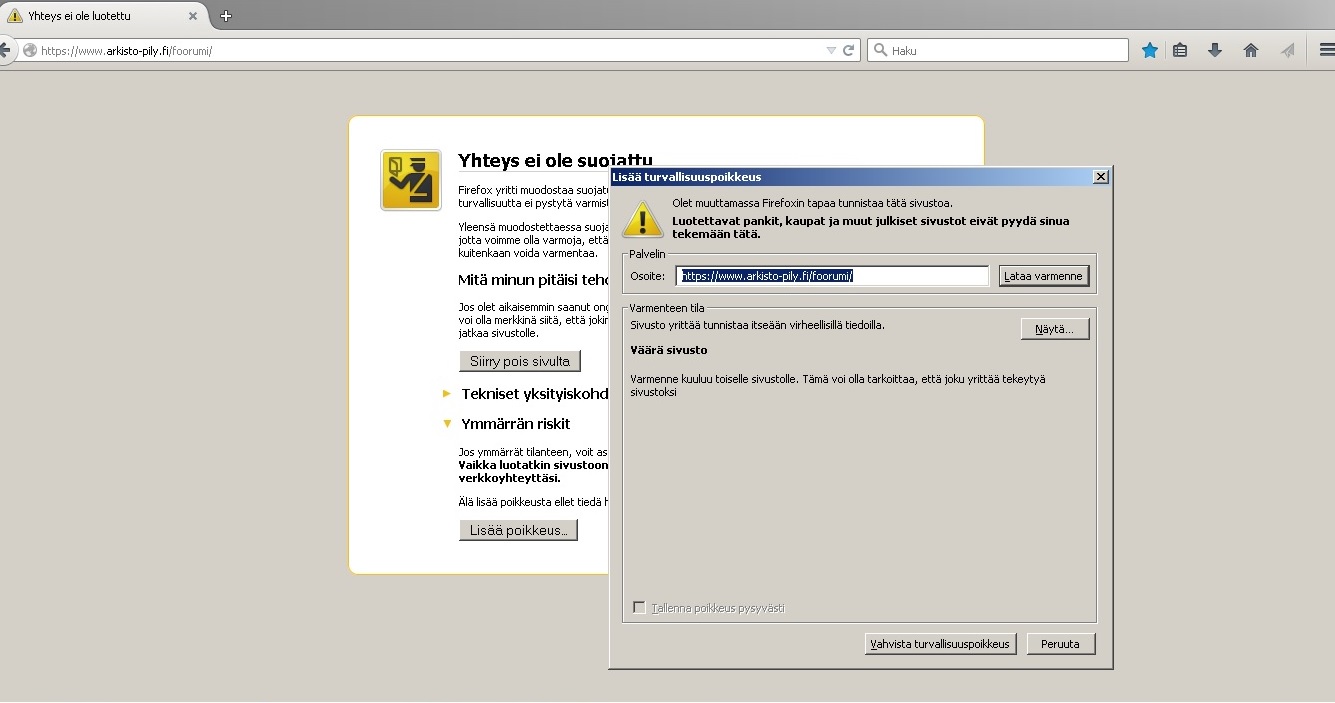Image resolution: width=1335 pixels, height=703 pixels.
Task: Go to the home page icon
Action: 1251,50
